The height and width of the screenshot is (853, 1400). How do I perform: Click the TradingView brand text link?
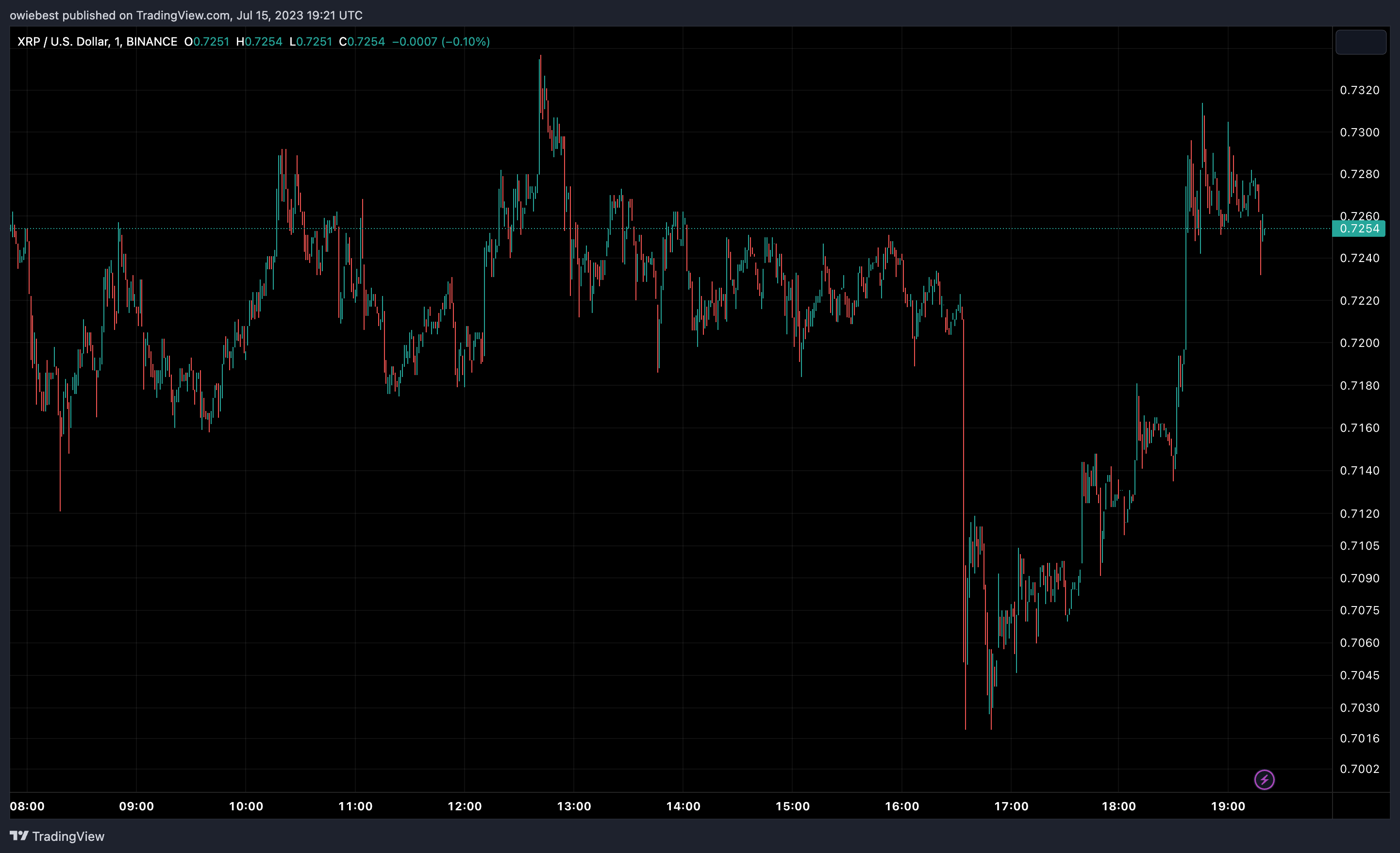(68, 836)
